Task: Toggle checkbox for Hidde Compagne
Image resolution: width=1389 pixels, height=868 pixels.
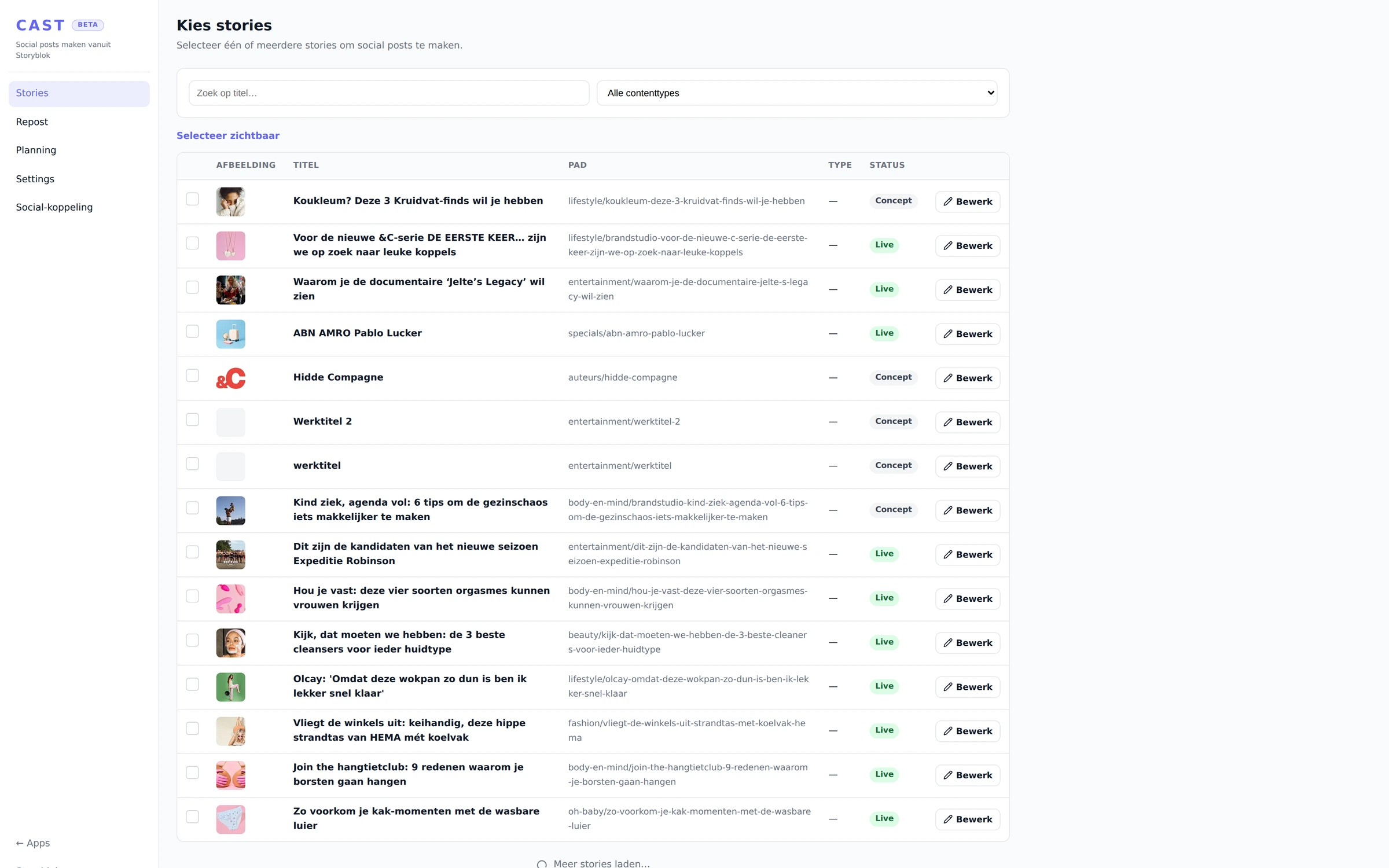Action: (192, 376)
